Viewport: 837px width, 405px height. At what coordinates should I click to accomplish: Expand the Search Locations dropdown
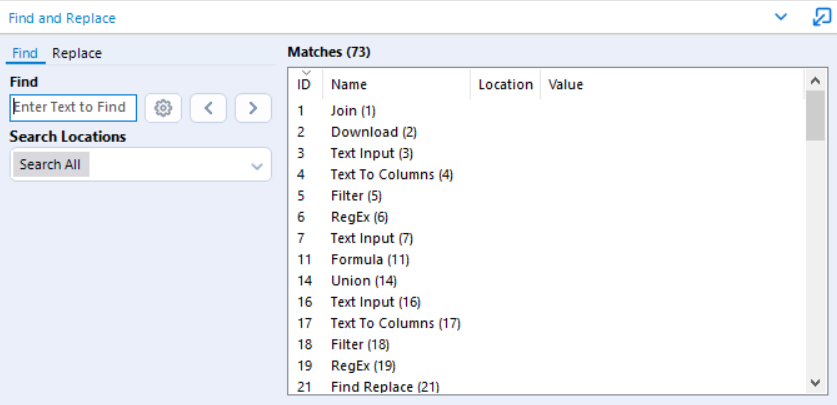257,165
